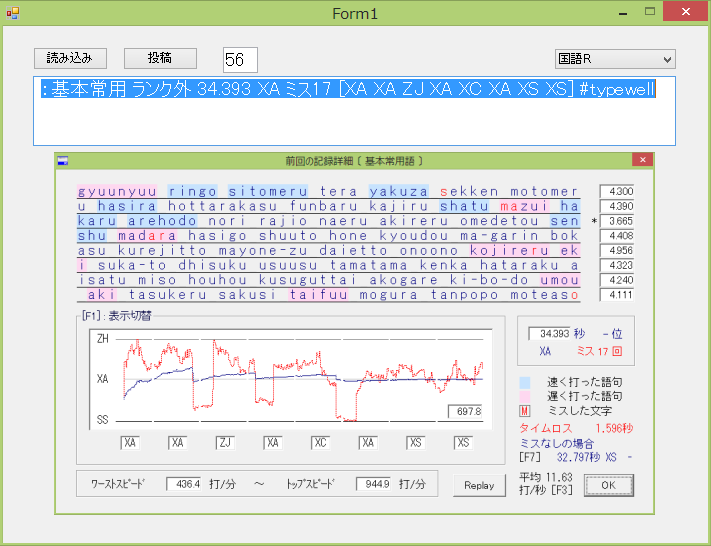Click the [F1] 表示切替 label
711x546 pixels.
click(x=117, y=316)
